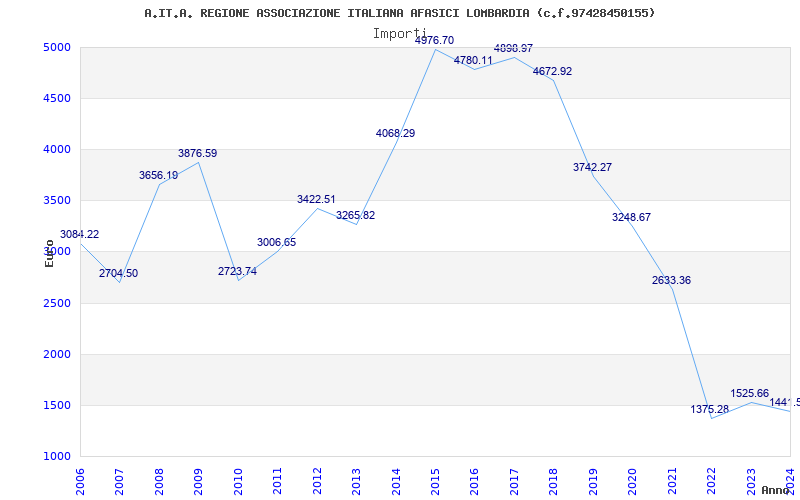Click the x-axis year 2017
The width and height of the screenshot is (800, 500).
[514, 481]
